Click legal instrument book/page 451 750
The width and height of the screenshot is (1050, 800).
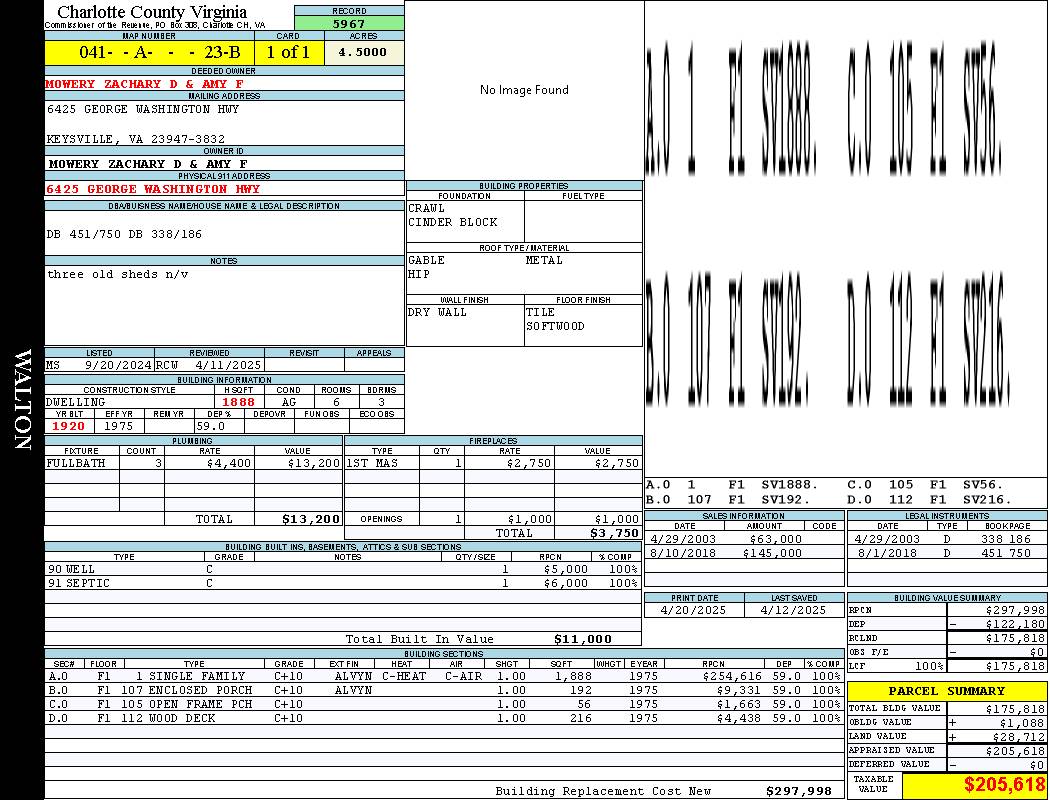[x=1005, y=553]
